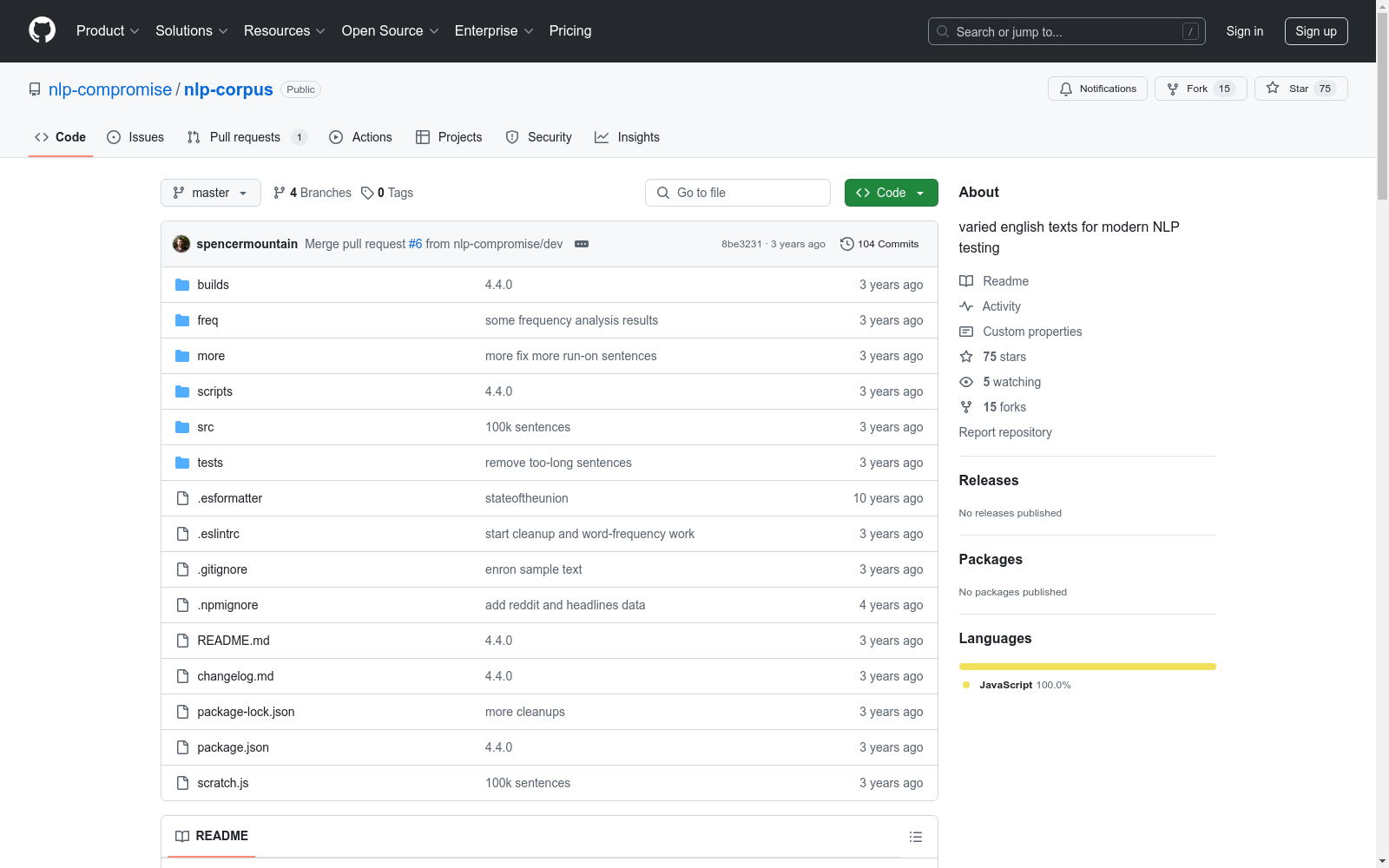Click the forks icon in About
Screen dimensions: 1389x868
click(966, 407)
